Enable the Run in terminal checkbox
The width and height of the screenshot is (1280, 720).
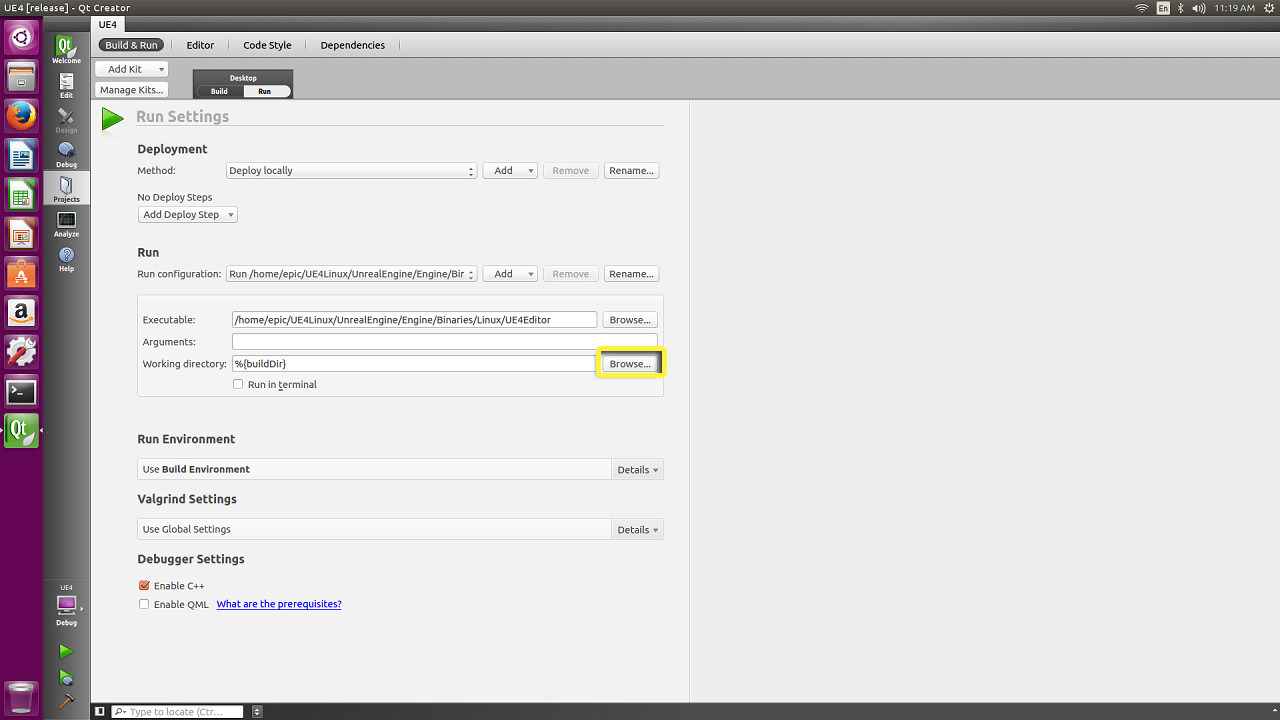238,384
